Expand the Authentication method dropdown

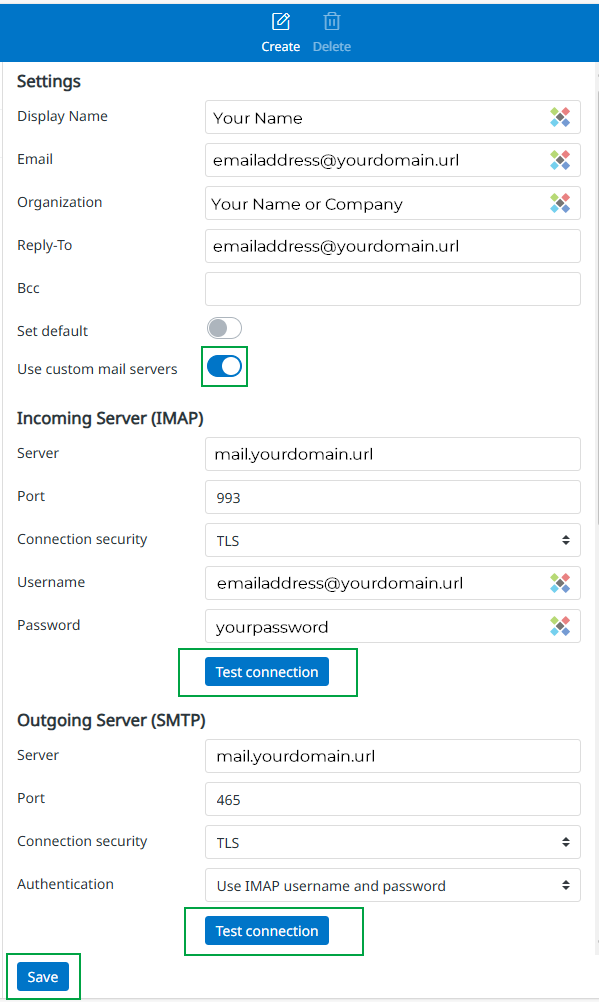(x=393, y=885)
